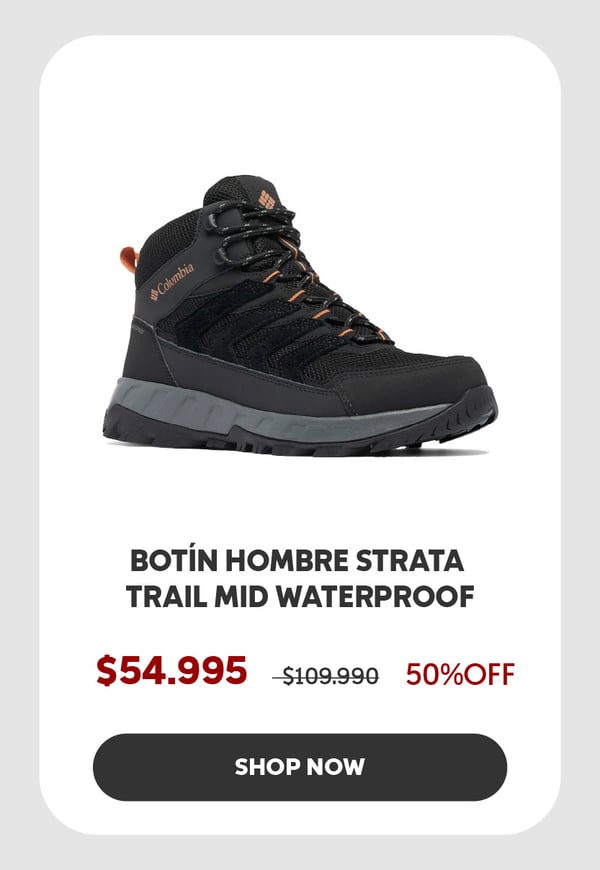This screenshot has height=870, width=600.
Task: Click the TRAIL MID WATERPROOF title line
Action: (300, 596)
